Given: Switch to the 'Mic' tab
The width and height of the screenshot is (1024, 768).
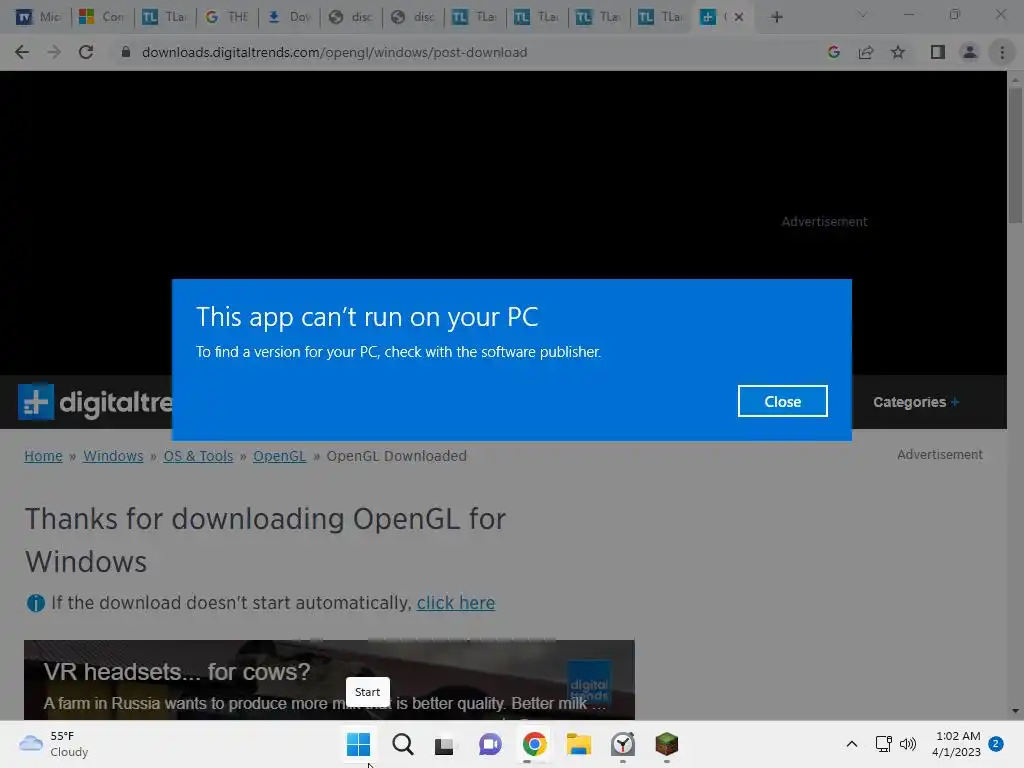Looking at the screenshot, I should [x=38, y=17].
